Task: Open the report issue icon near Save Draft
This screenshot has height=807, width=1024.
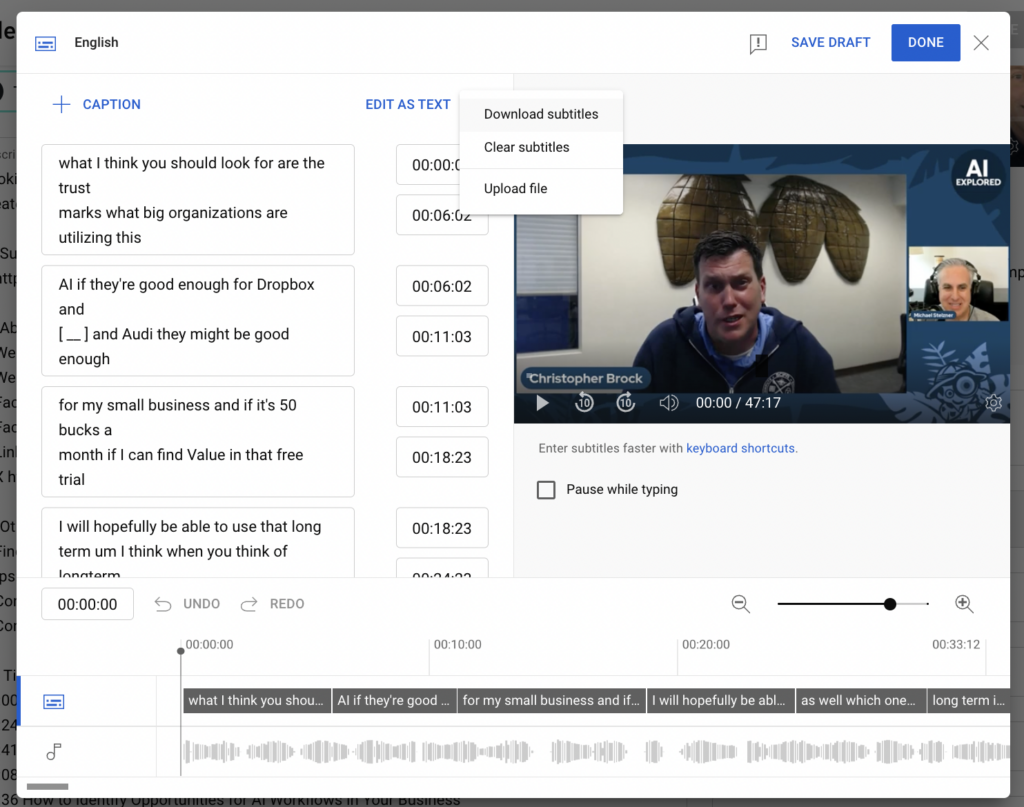Action: pos(757,43)
